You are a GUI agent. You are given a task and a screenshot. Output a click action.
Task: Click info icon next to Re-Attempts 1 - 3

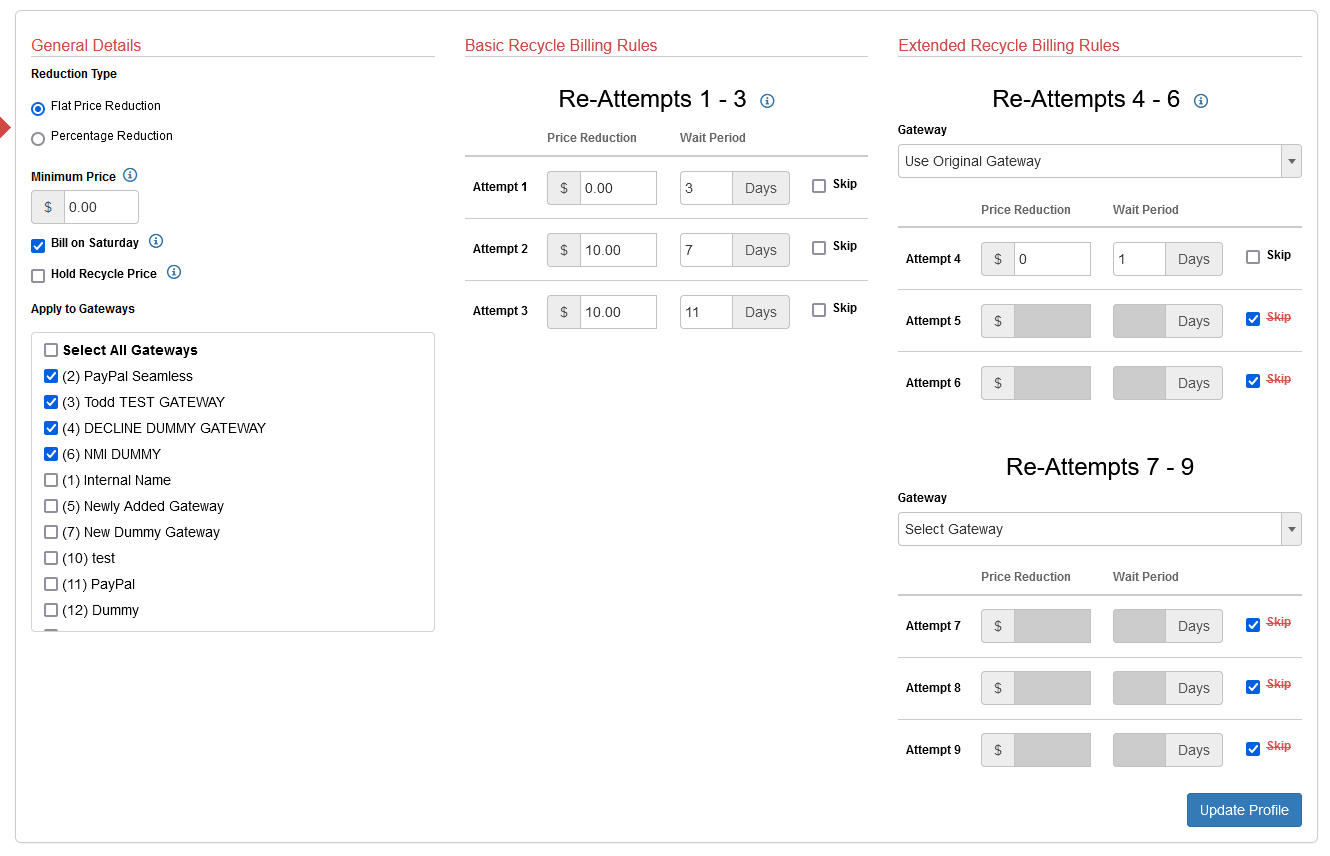tap(767, 101)
